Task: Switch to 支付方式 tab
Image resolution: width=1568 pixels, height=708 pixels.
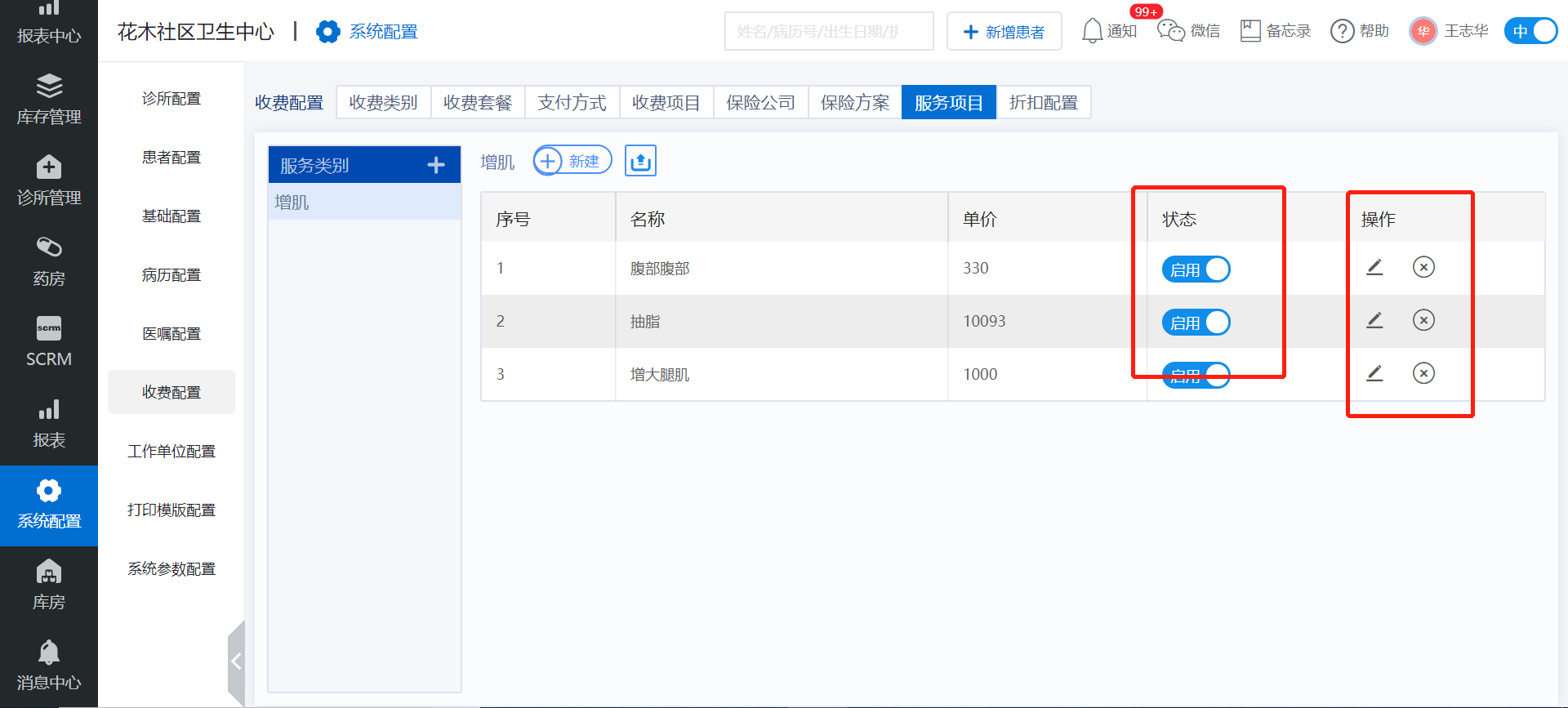Action: tap(572, 102)
